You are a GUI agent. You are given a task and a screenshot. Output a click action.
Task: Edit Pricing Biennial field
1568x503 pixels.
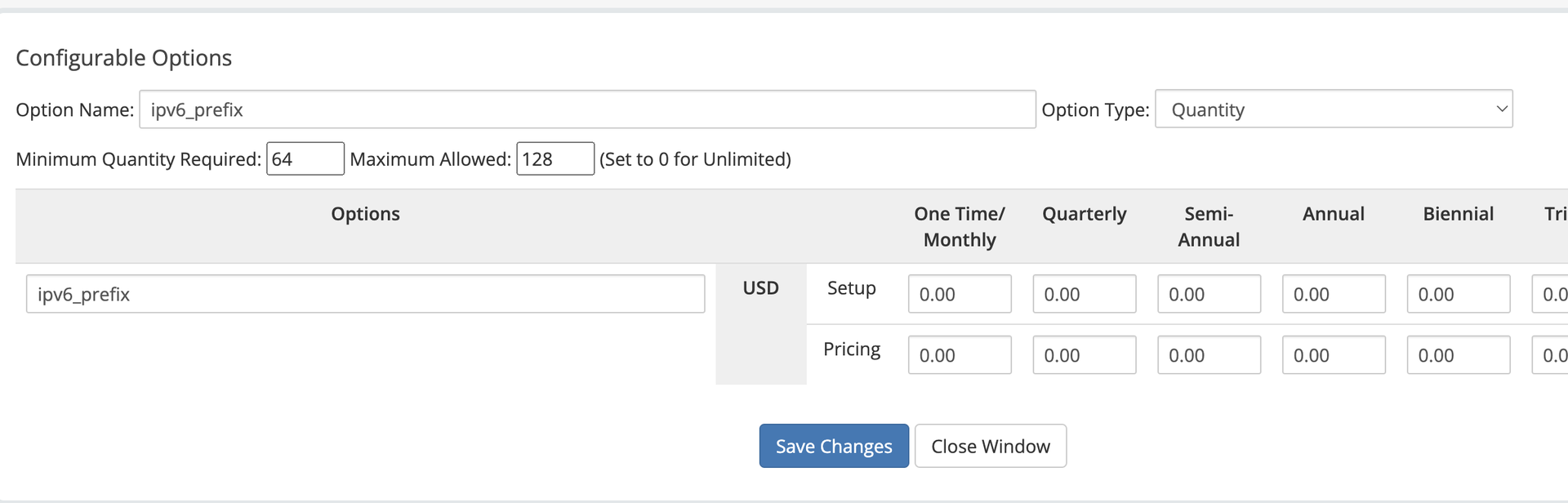1459,355
